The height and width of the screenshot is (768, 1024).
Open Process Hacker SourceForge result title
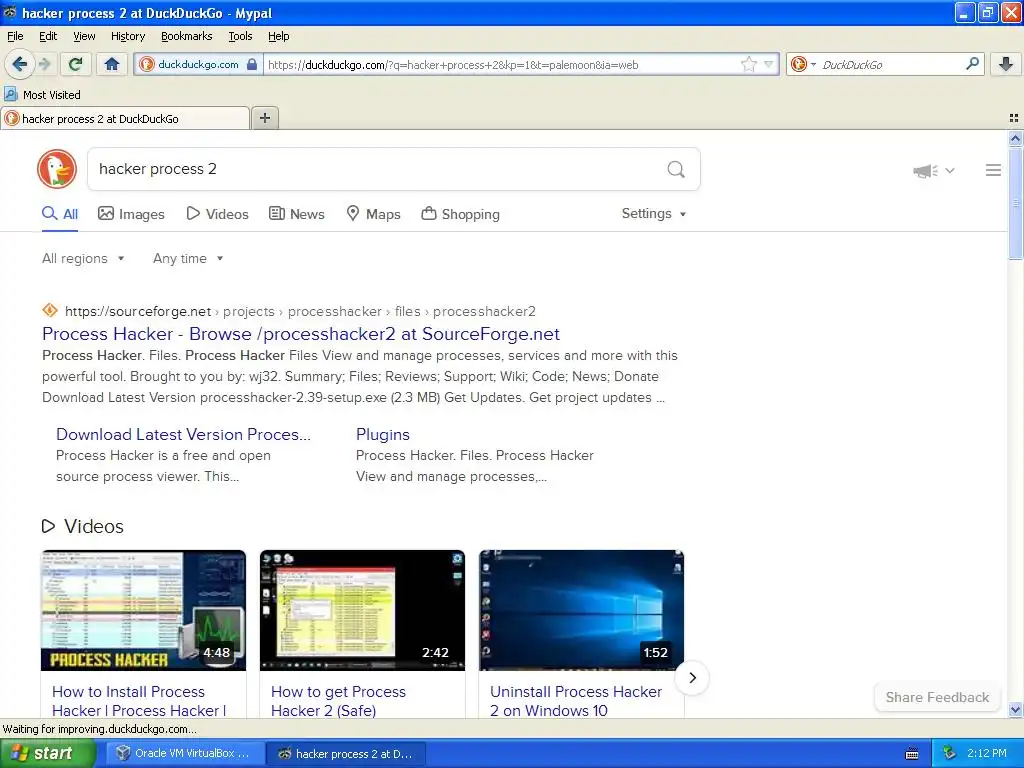click(300, 334)
